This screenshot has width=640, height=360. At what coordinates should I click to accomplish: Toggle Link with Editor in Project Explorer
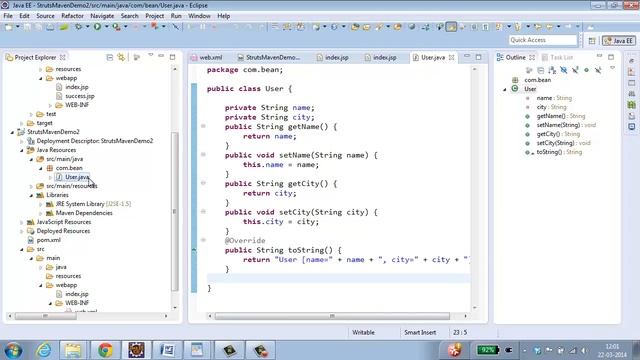[x=121, y=58]
